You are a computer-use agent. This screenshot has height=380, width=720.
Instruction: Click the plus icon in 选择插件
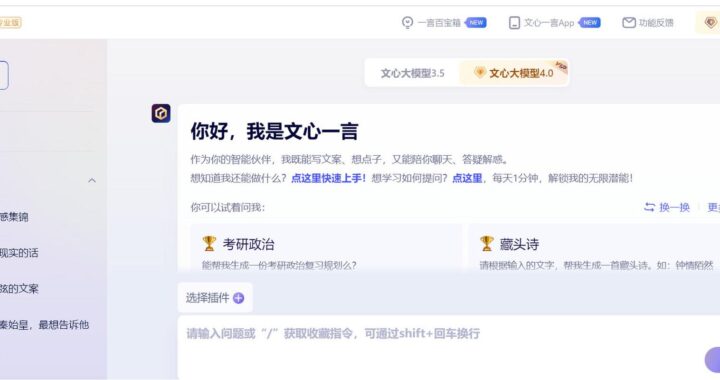[239, 298]
